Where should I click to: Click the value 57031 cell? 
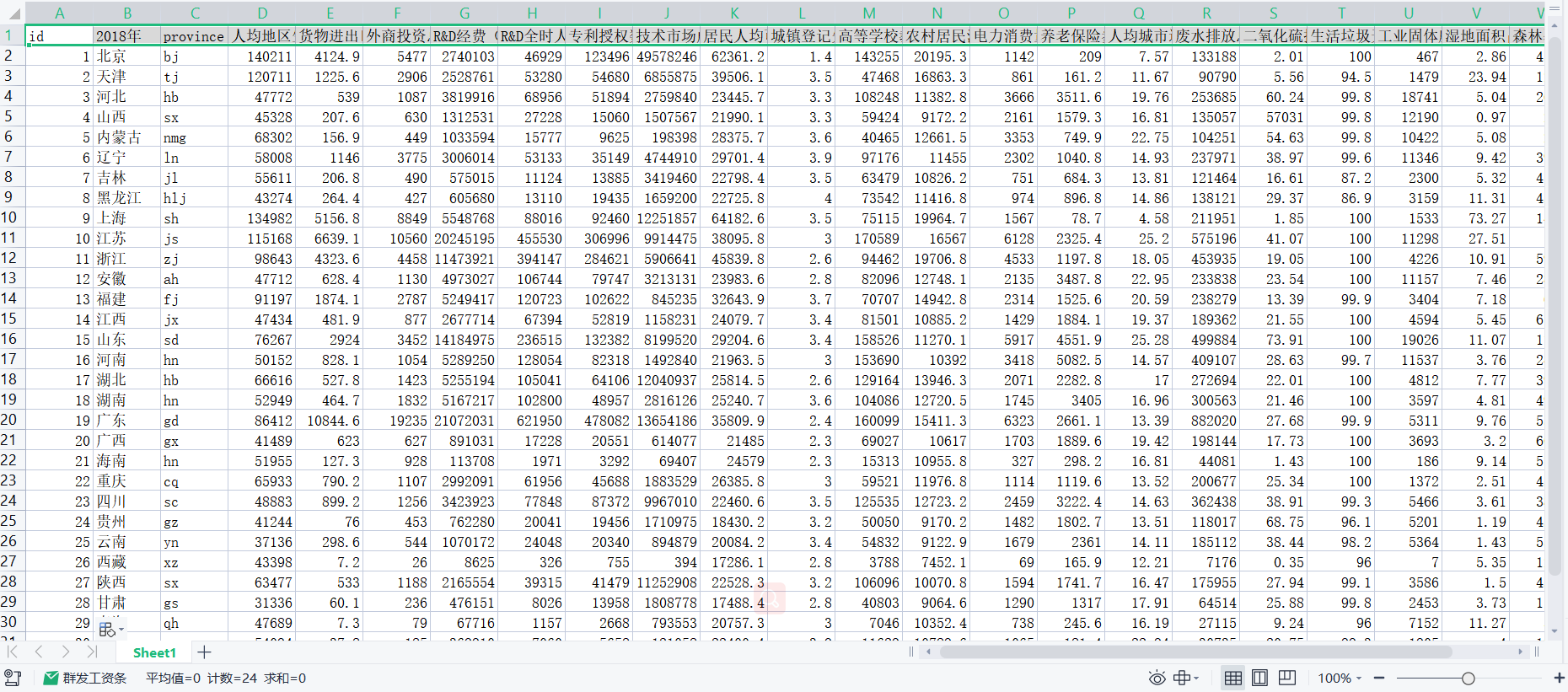1274,117
